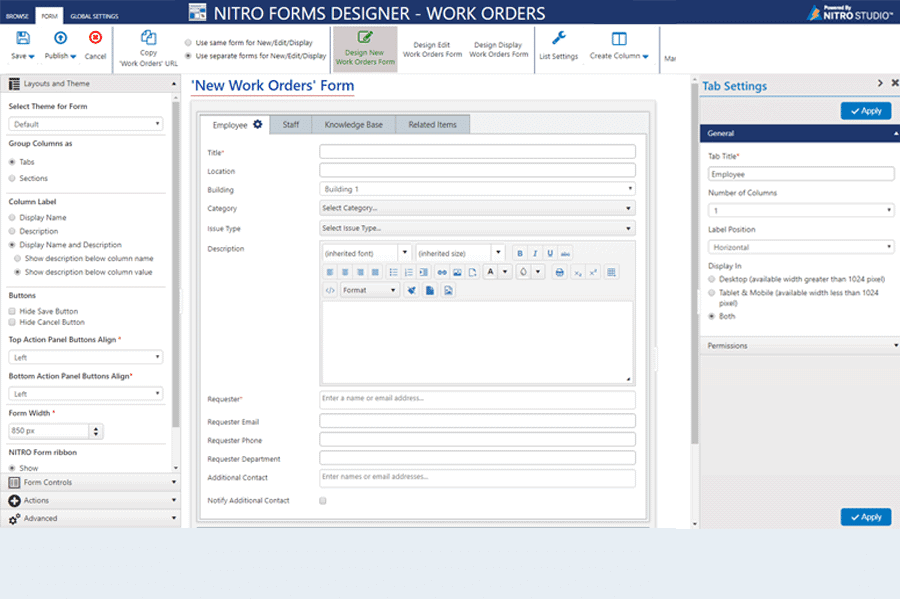Align text left in Description editor
Viewport: 900px width, 599px height.
[x=330, y=272]
